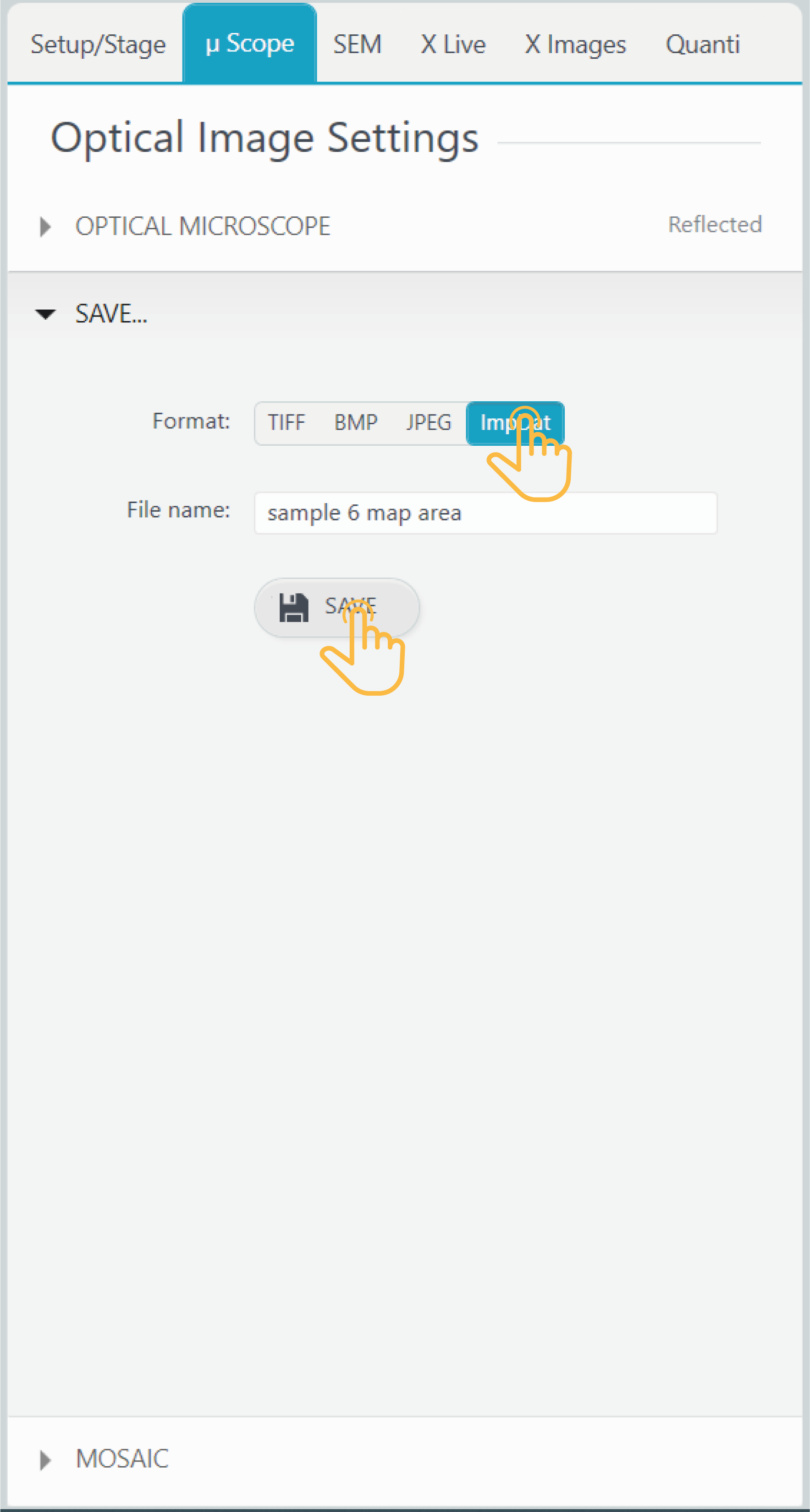Image resolution: width=810 pixels, height=1512 pixels.
Task: Open the X Live tab
Action: click(x=453, y=44)
